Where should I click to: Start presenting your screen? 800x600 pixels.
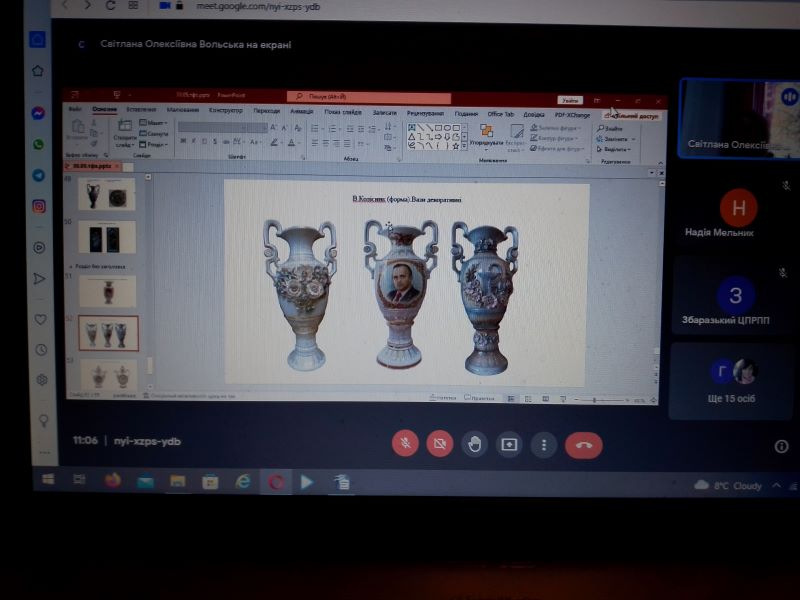pyautogui.click(x=509, y=445)
